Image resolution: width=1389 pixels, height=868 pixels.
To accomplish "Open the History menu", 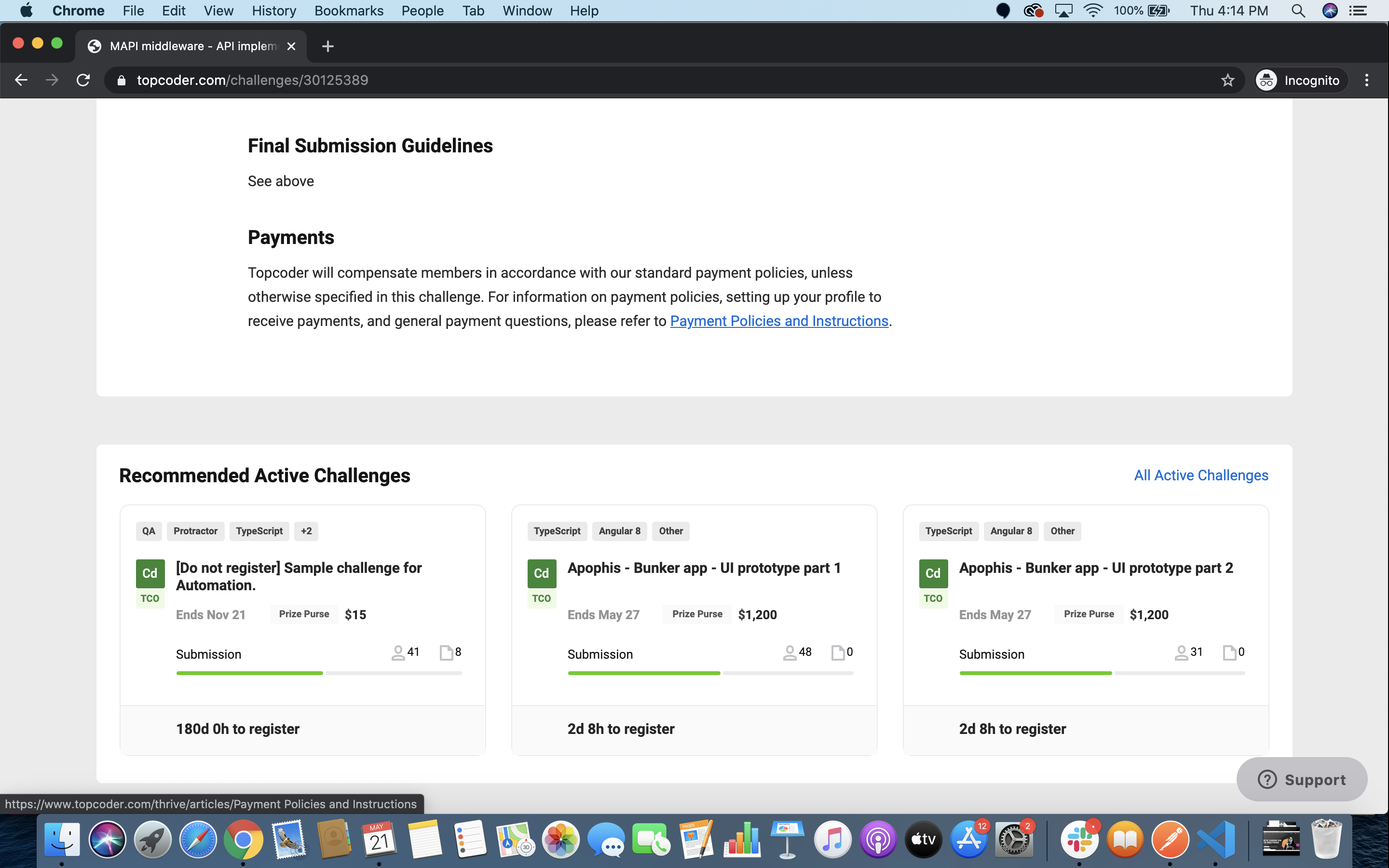I will pyautogui.click(x=274, y=11).
